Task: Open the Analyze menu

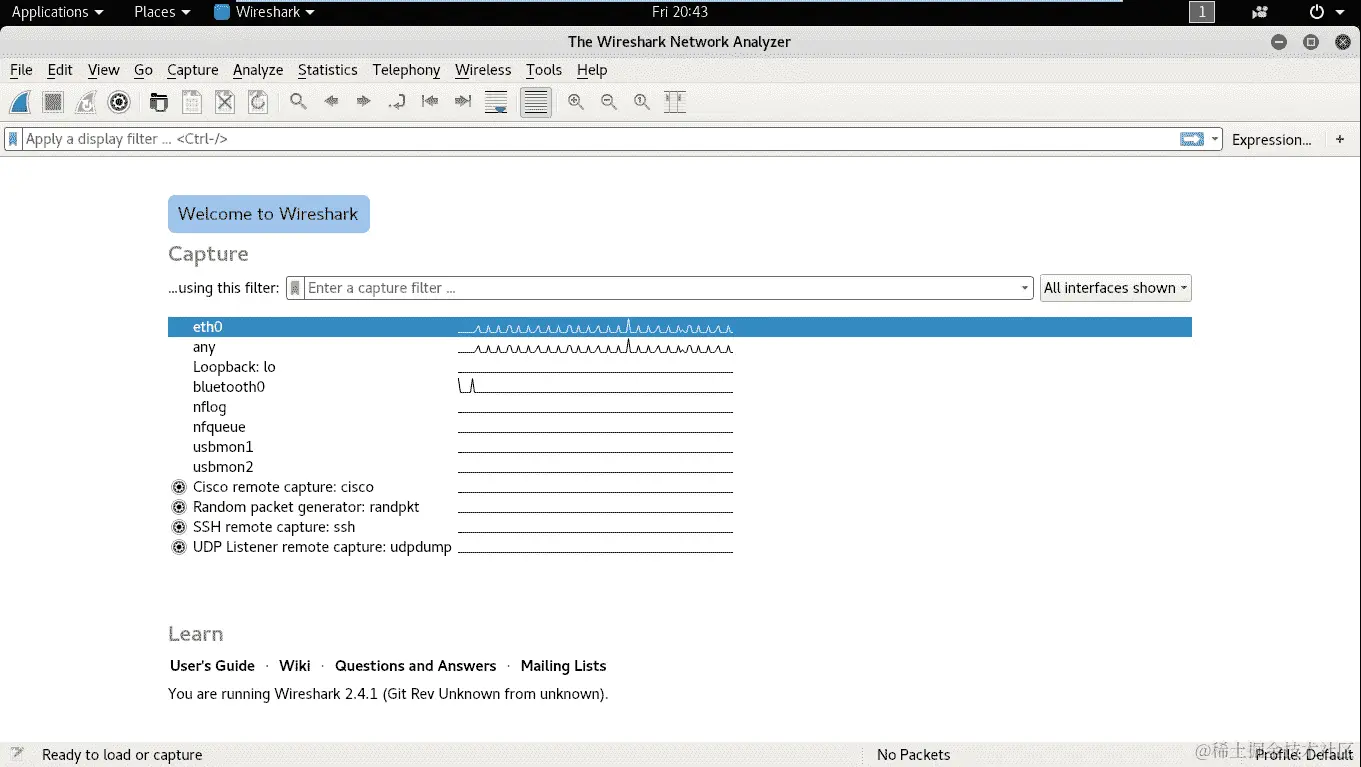Action: pos(258,70)
